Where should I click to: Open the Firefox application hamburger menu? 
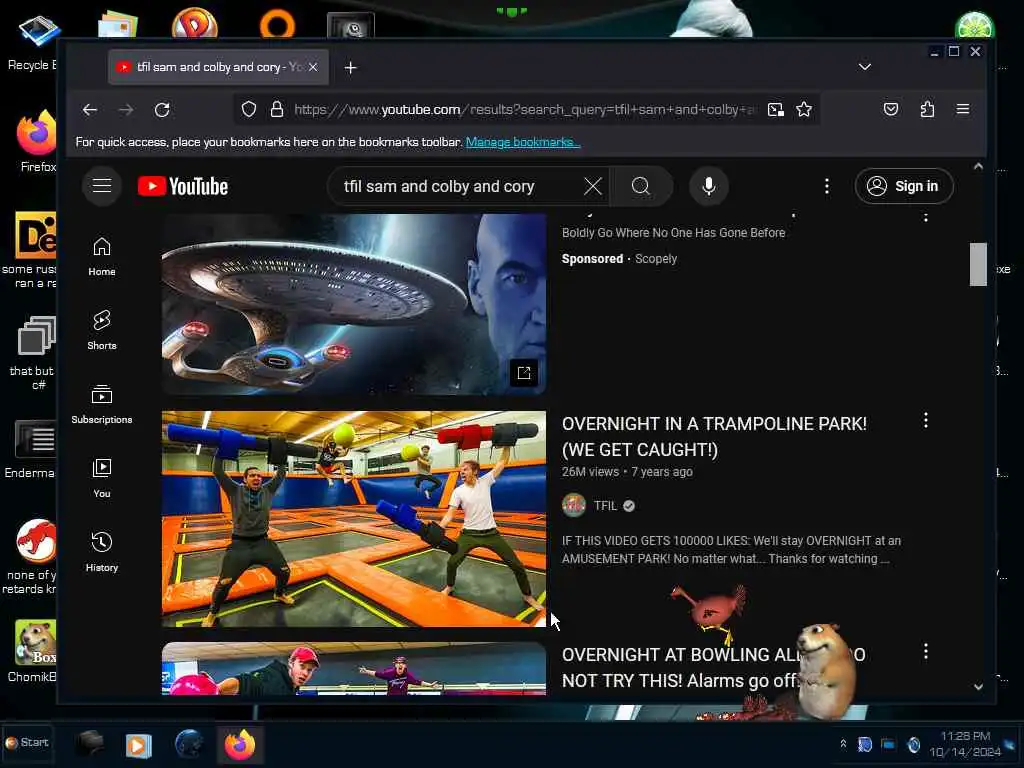963,109
